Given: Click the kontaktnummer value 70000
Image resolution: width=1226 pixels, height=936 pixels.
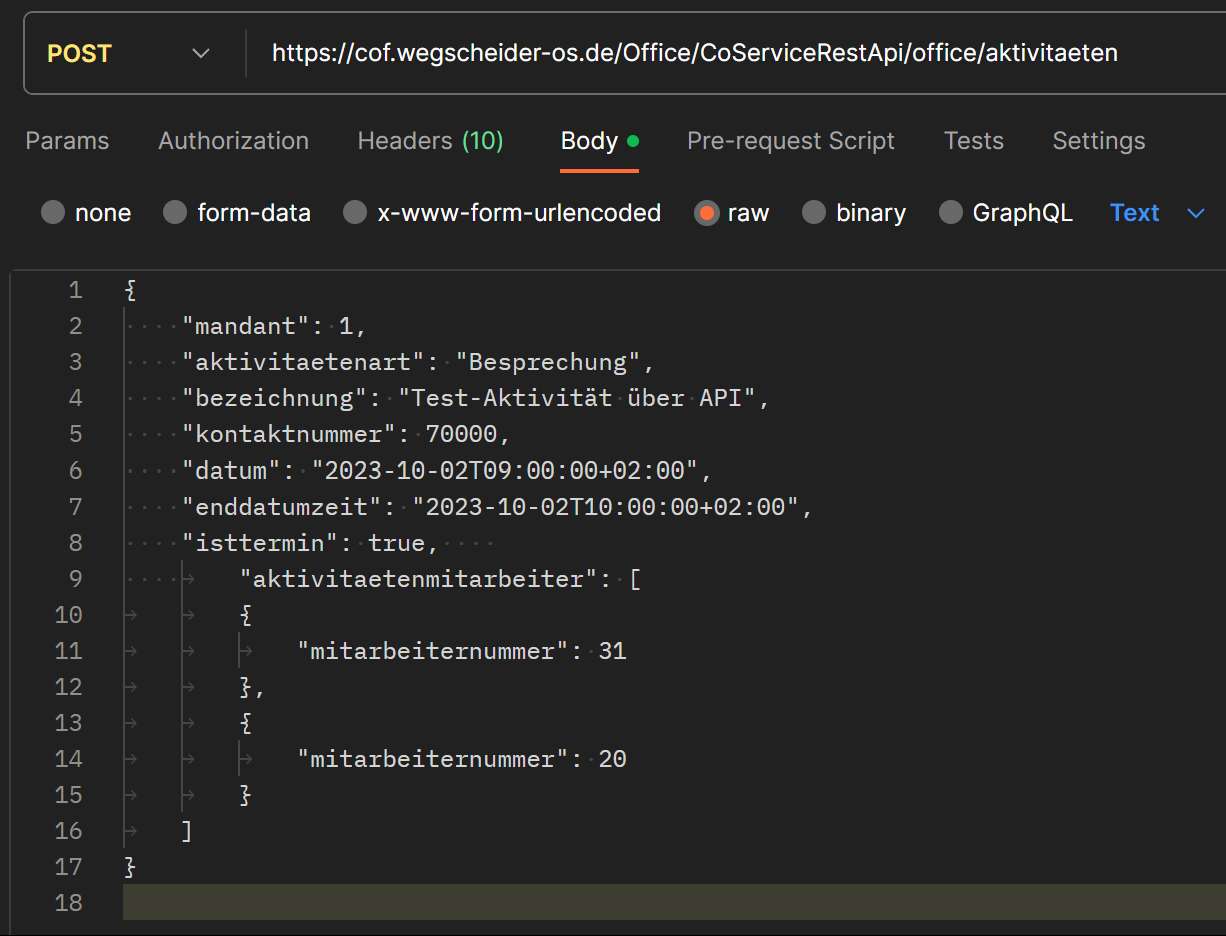Looking at the screenshot, I should [462, 434].
